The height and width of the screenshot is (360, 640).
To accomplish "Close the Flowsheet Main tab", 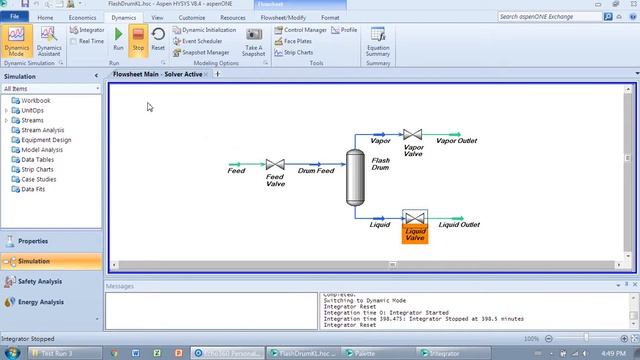I will [x=206, y=74].
